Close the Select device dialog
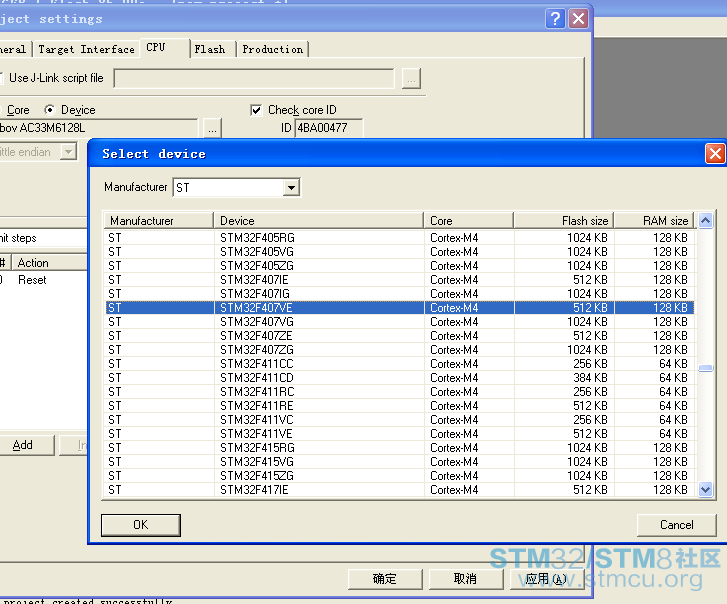 pyautogui.click(x=715, y=153)
